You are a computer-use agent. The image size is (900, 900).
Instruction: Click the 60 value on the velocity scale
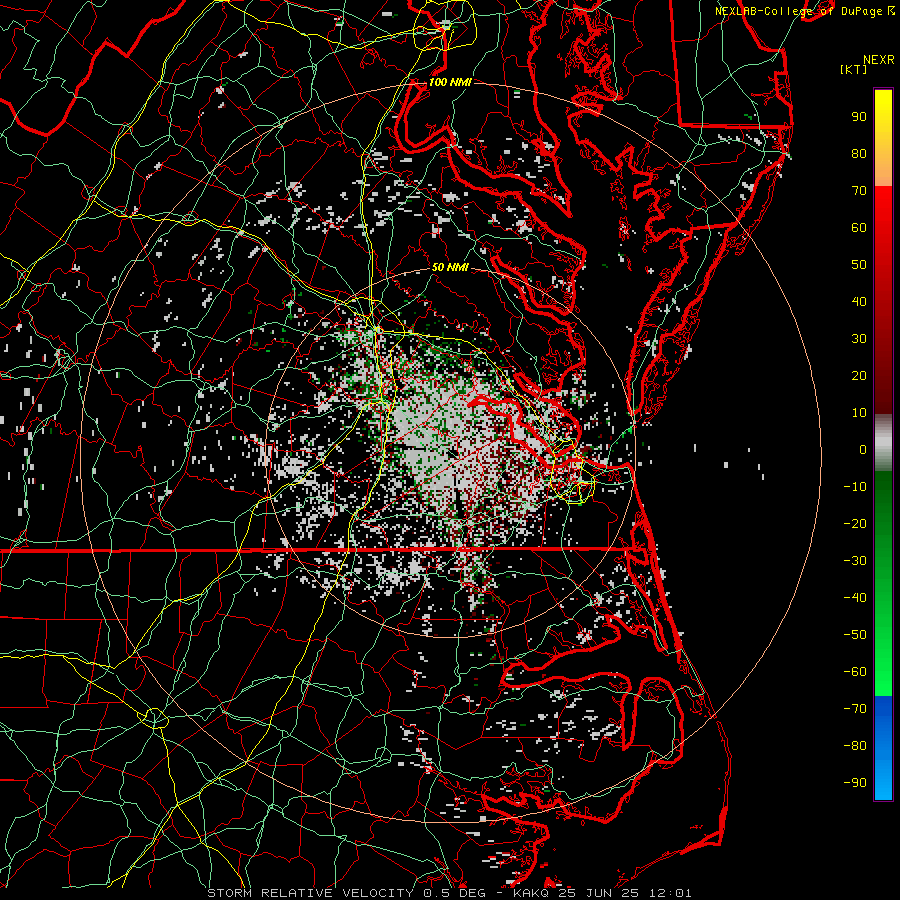(x=859, y=228)
